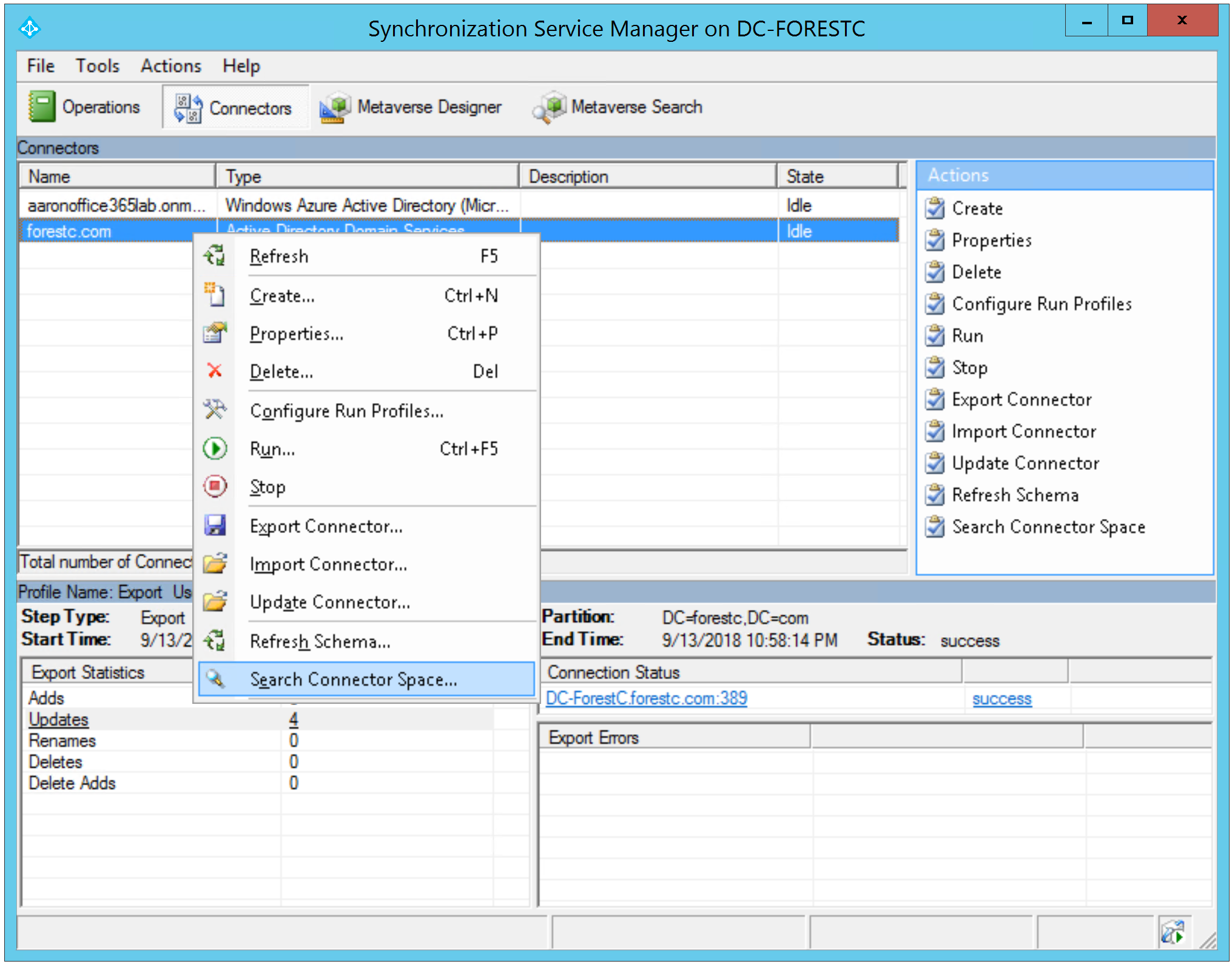1232x964 pixels.
Task: Click the red X Delete menu entry
Action: click(215, 371)
